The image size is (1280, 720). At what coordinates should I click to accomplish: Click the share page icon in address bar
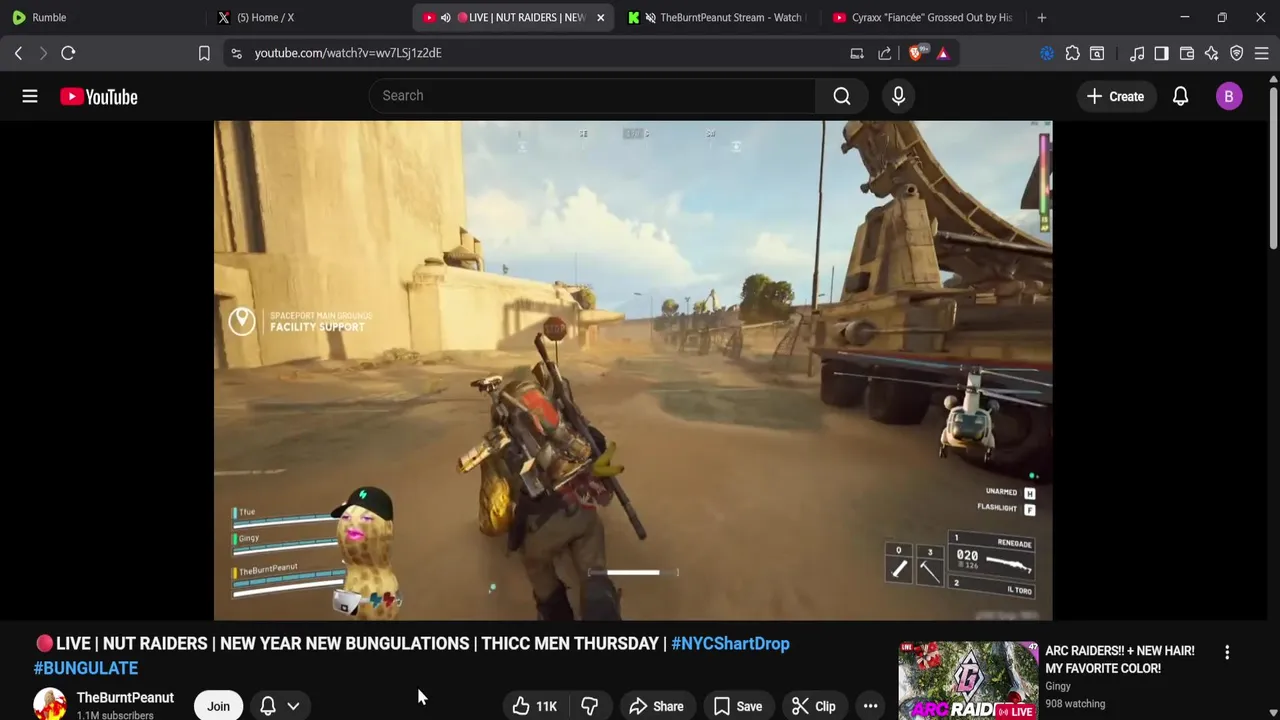[885, 53]
